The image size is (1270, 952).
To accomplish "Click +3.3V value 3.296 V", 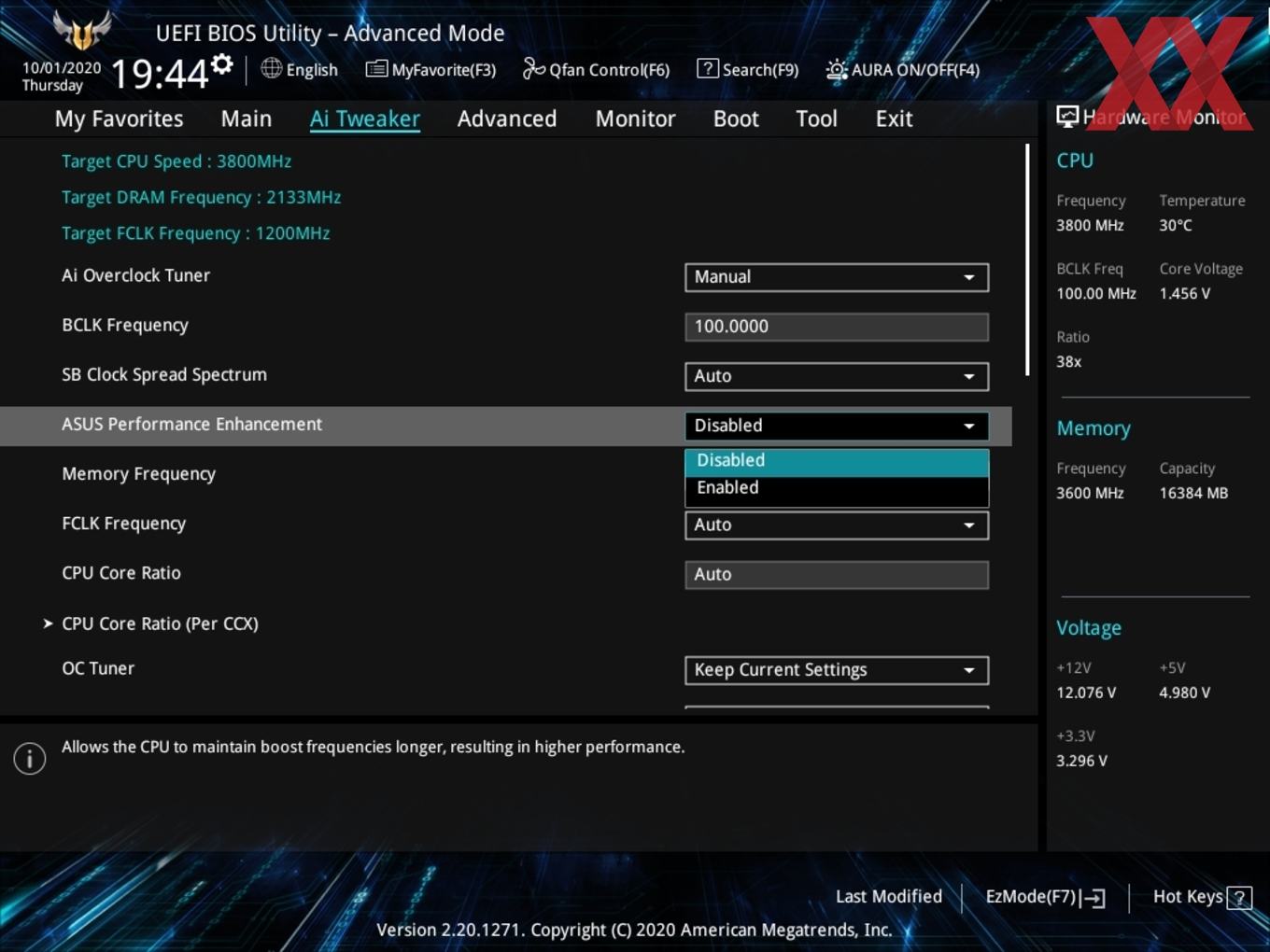I will (x=1081, y=761).
